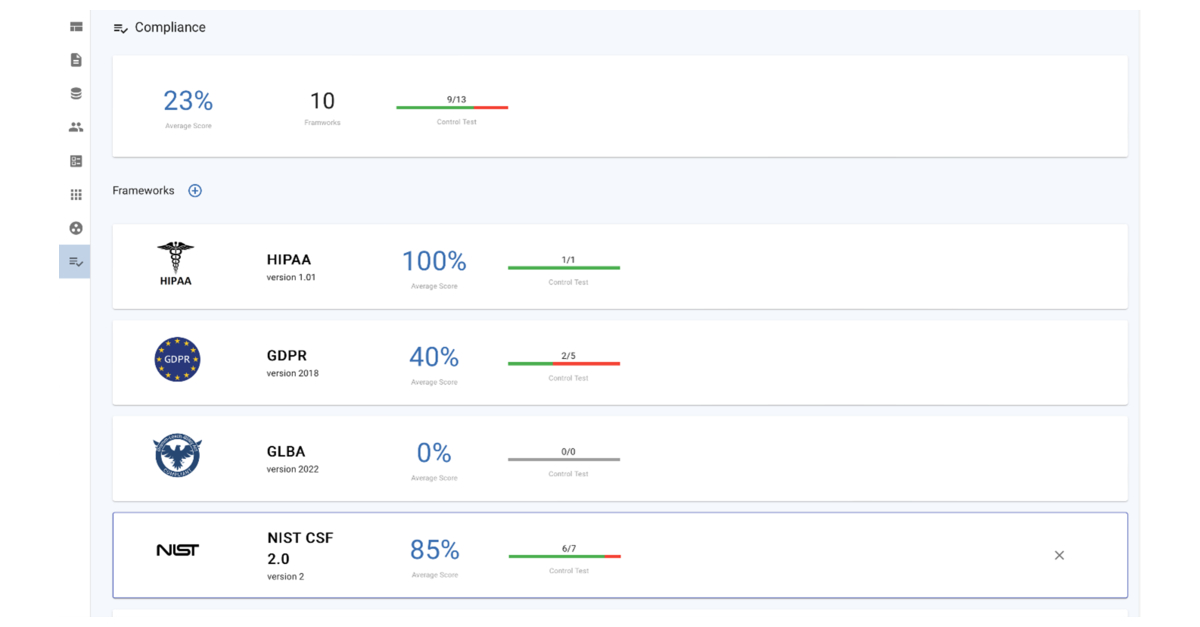Open the circular support sidebar icon
Screen dimensions: 1200x627
(x=76, y=228)
